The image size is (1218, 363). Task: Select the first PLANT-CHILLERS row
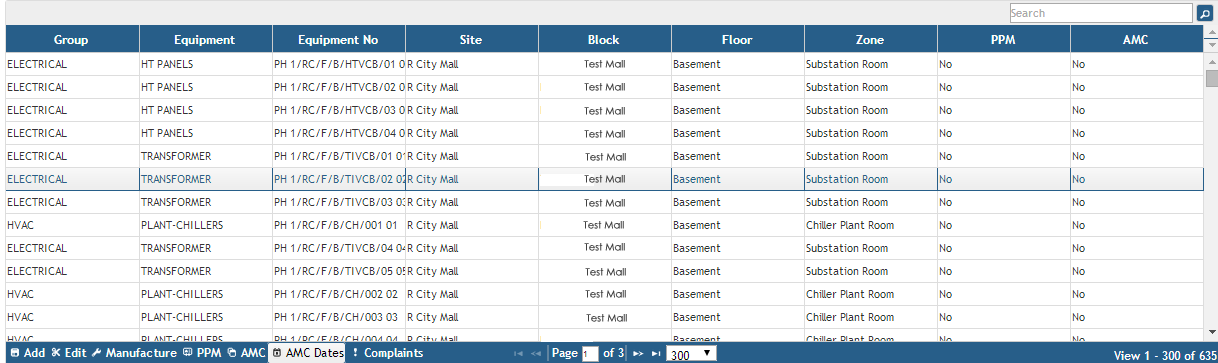pos(604,225)
